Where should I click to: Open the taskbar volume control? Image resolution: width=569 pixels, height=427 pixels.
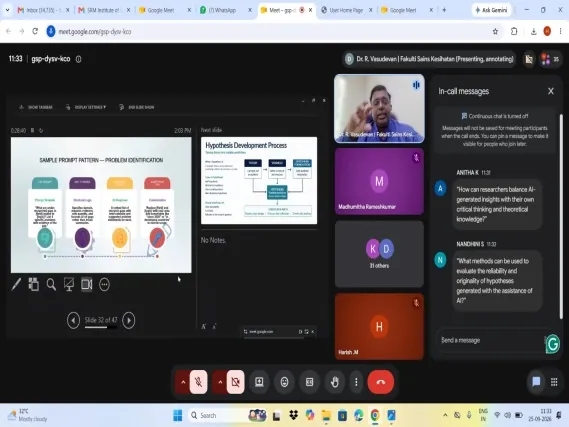507,415
